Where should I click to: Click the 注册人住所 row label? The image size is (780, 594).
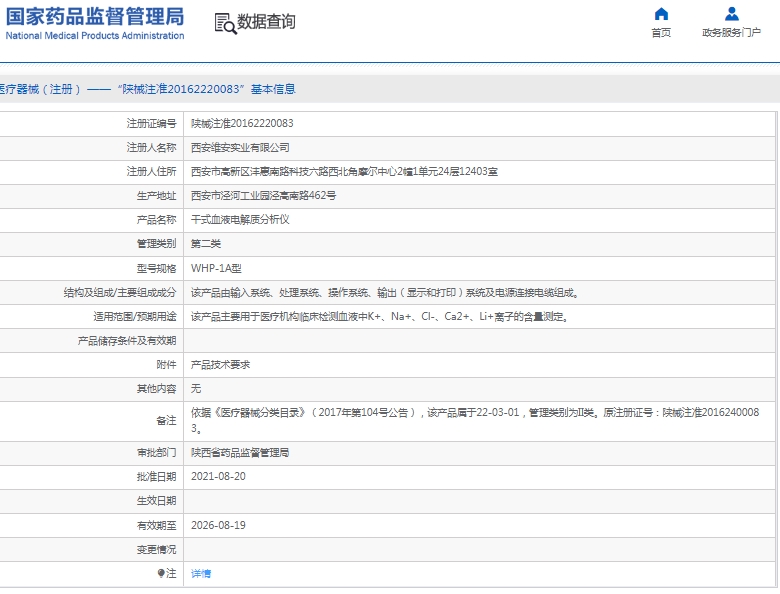point(151,172)
